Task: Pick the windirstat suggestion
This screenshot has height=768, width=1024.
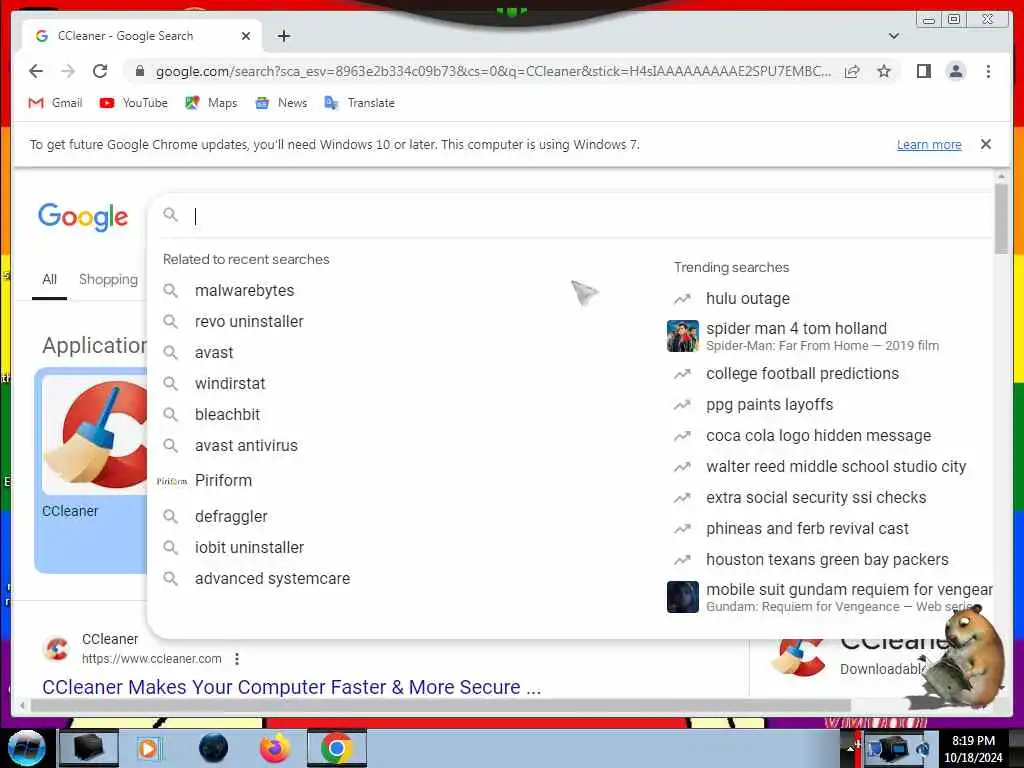Action: [230, 383]
